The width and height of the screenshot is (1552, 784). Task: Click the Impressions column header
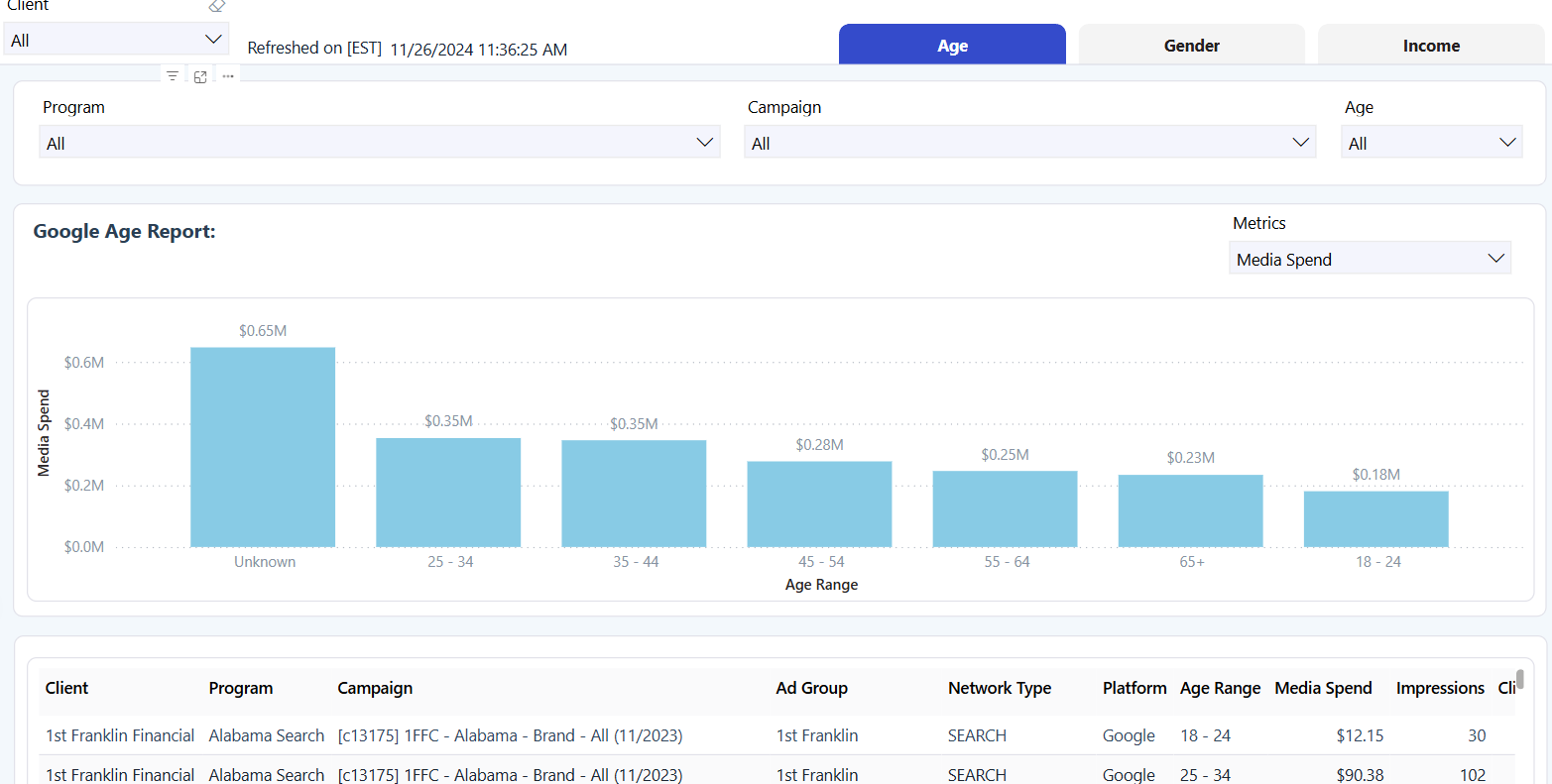pyautogui.click(x=1440, y=688)
